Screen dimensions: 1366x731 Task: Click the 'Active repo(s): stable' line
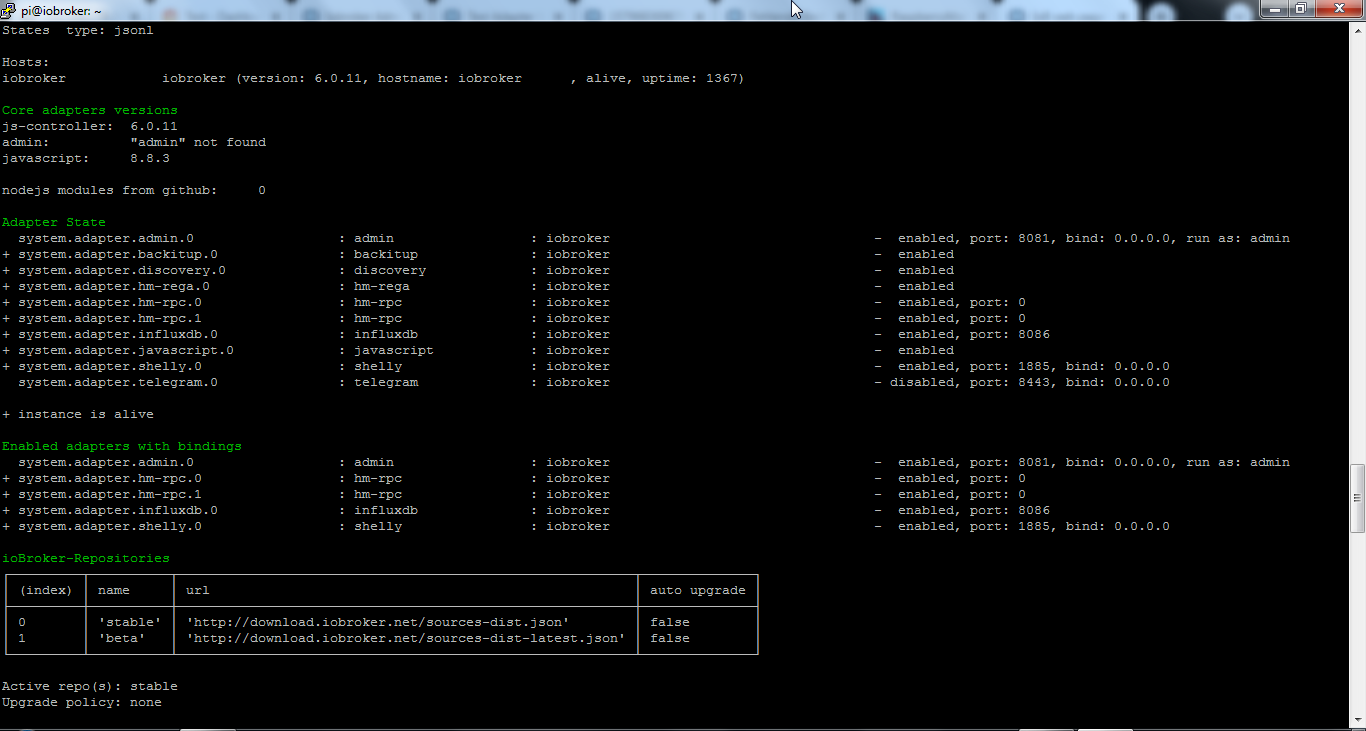tap(90, 686)
